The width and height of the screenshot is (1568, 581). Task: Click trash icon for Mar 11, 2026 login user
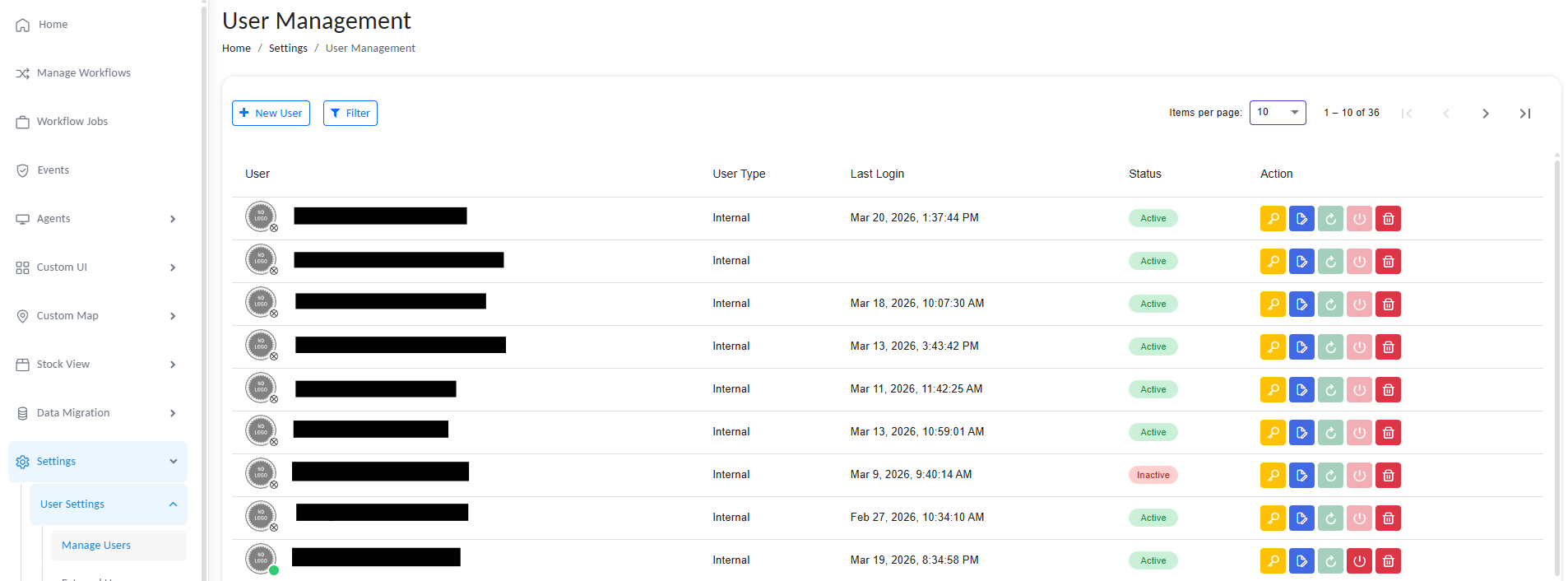1388,389
